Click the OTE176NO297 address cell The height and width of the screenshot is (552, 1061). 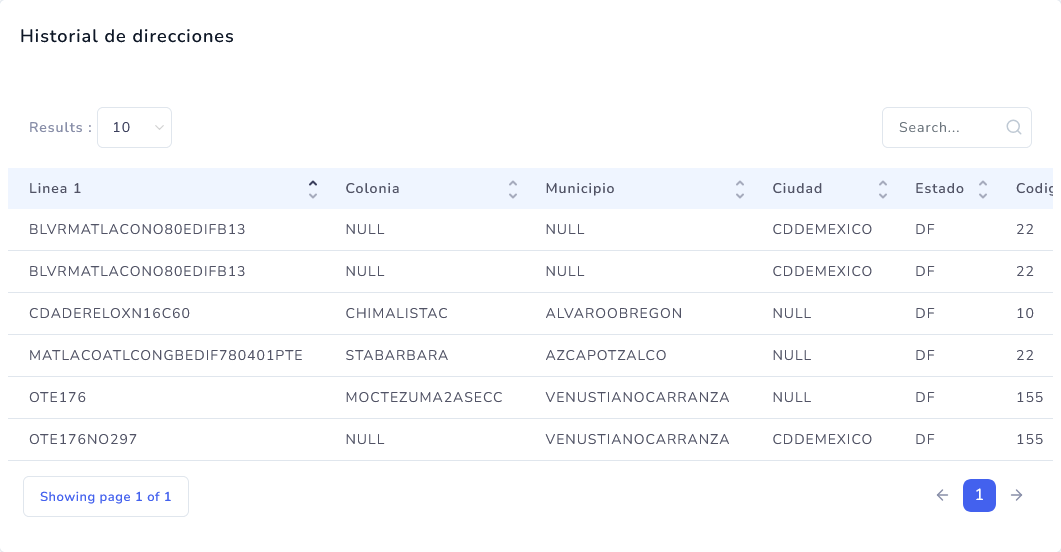(x=83, y=439)
